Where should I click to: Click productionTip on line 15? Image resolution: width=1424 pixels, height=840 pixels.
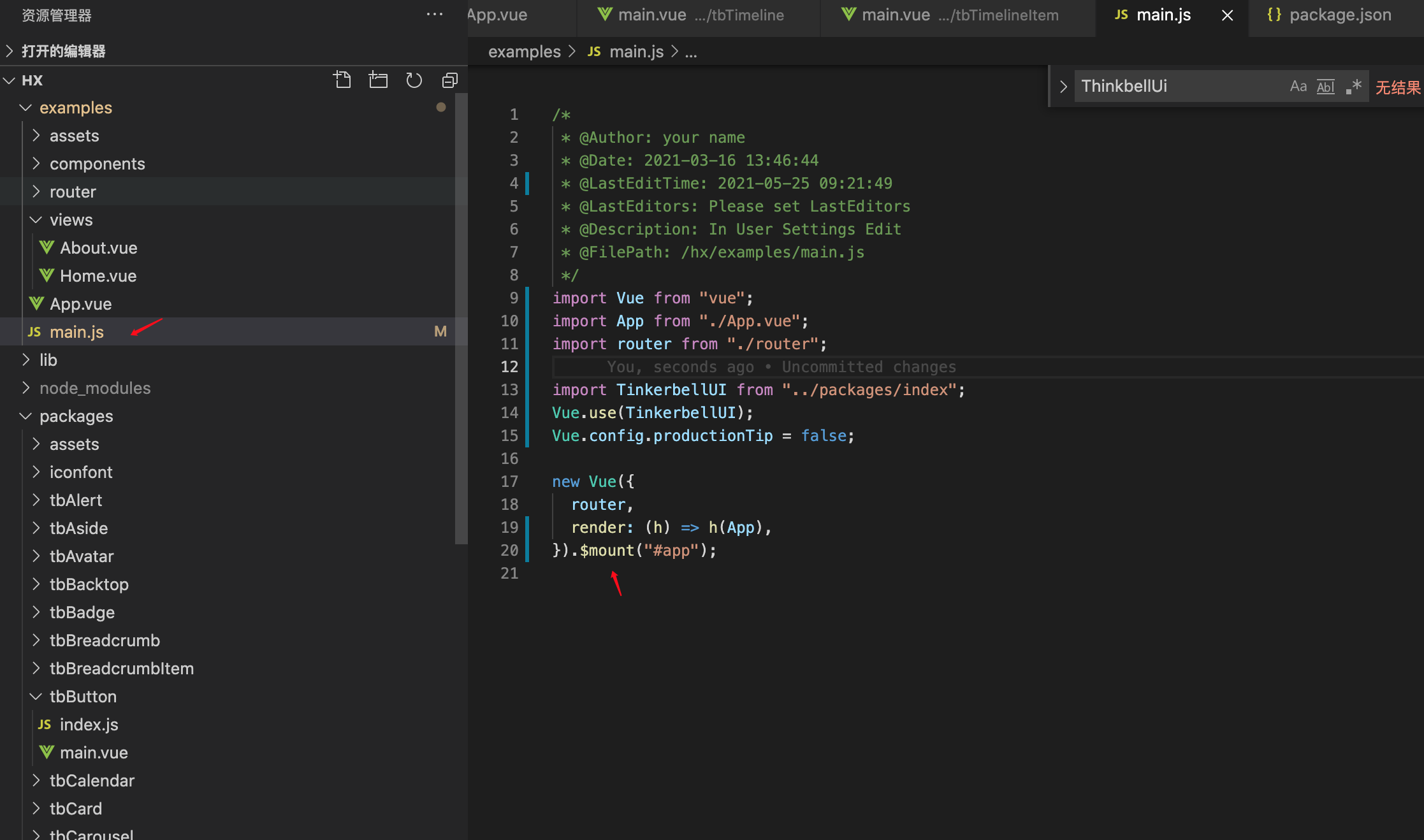tap(713, 435)
